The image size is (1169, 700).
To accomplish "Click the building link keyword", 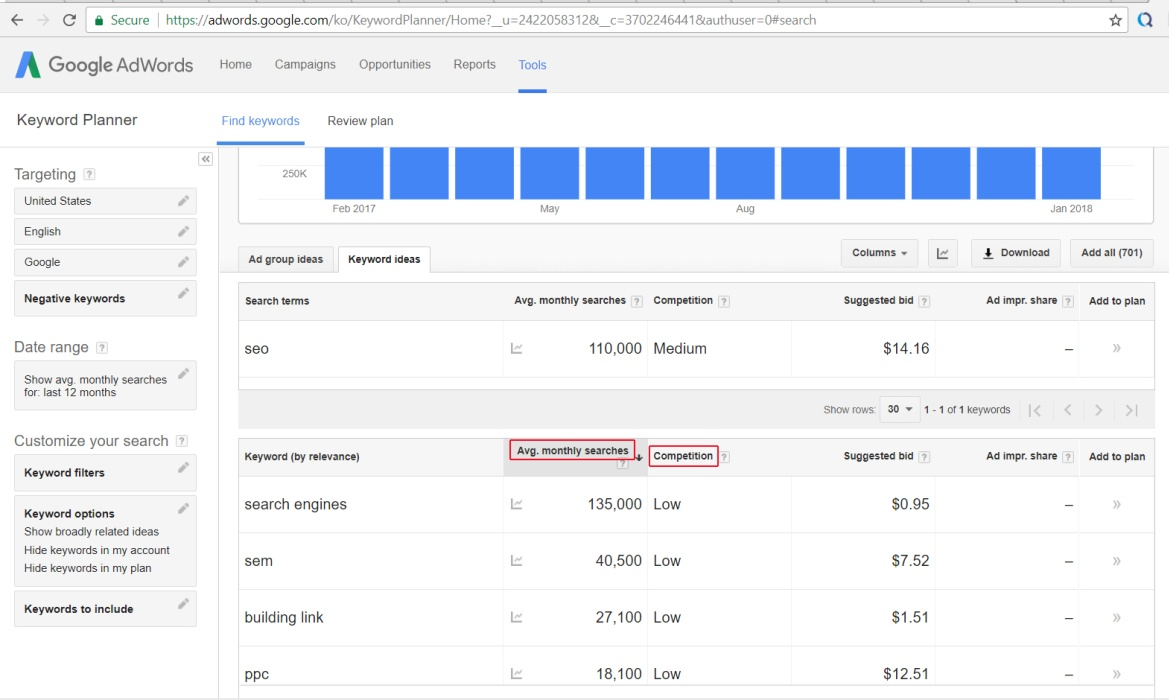I will 284,618.
